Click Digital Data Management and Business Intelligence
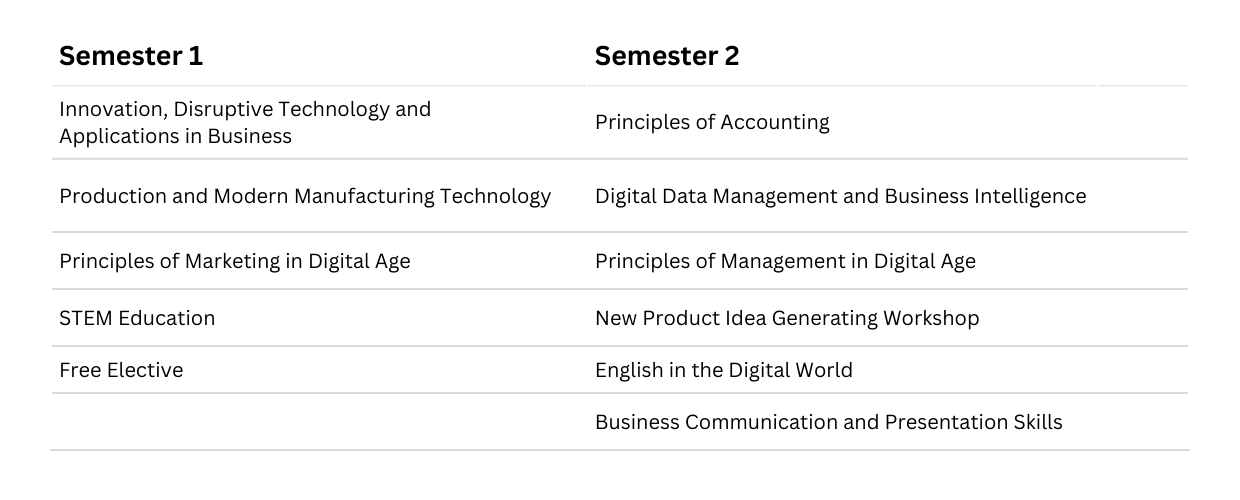The width and height of the screenshot is (1240, 500). coord(840,196)
